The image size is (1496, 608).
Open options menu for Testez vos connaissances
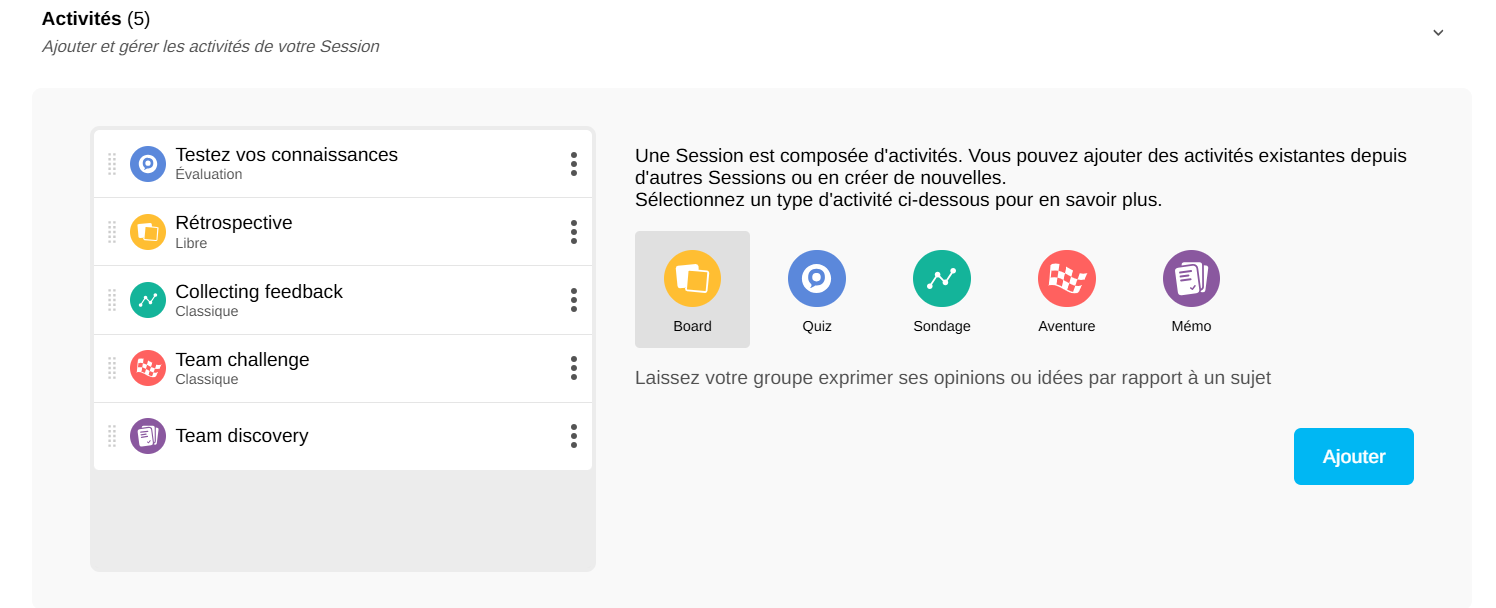(x=574, y=164)
